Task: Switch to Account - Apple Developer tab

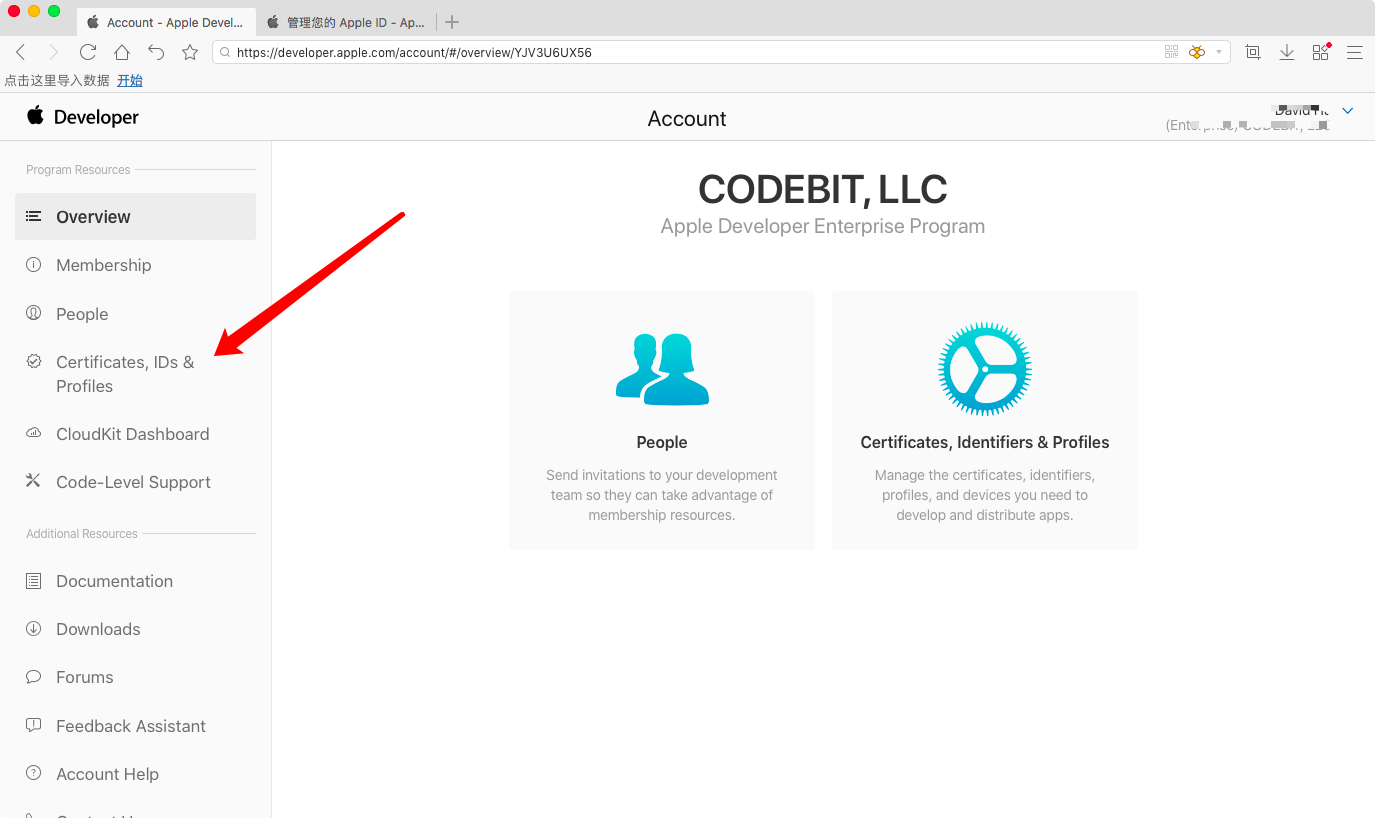Action: pos(165,22)
